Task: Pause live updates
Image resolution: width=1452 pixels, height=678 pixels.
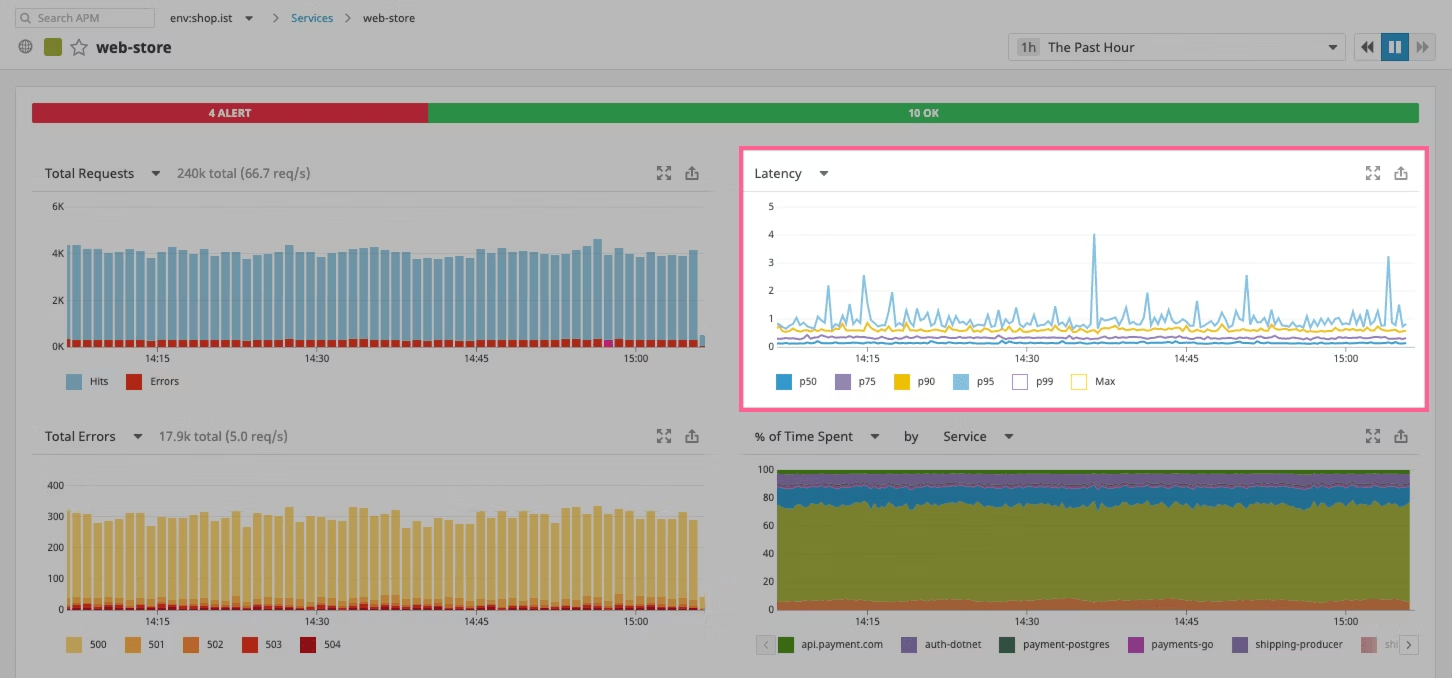Action: (x=1395, y=47)
